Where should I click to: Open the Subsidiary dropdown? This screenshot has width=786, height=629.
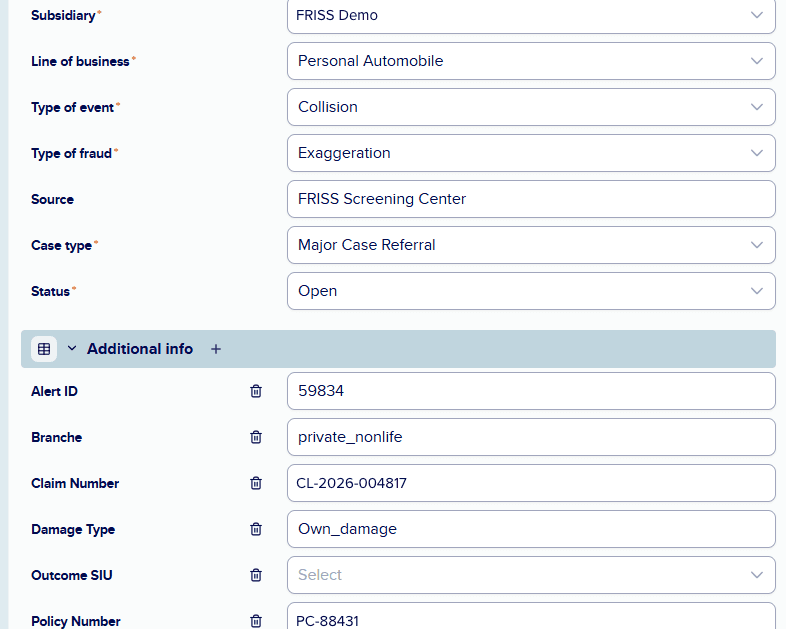pyautogui.click(x=531, y=16)
